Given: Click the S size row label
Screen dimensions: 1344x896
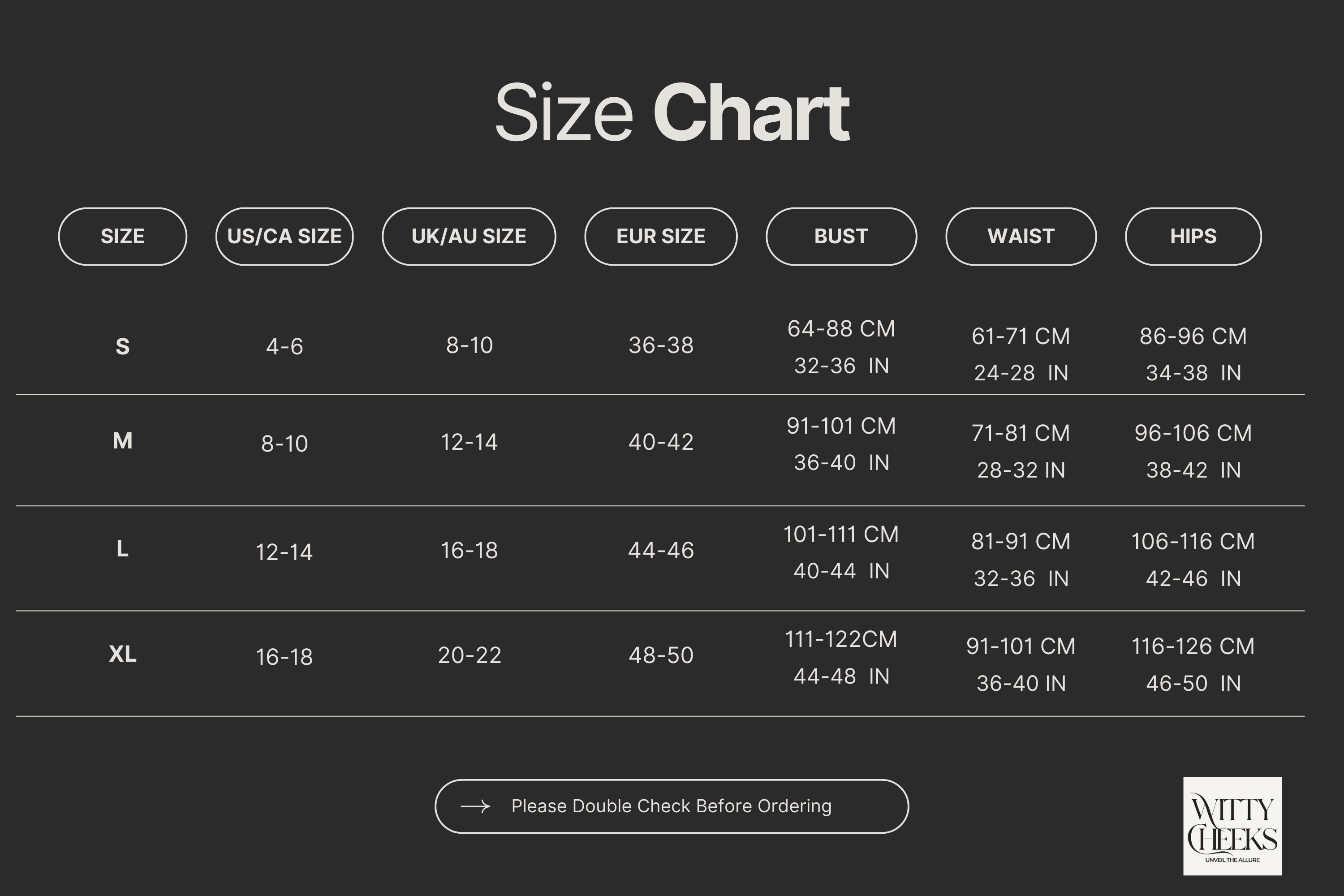Looking at the screenshot, I should (x=123, y=346).
